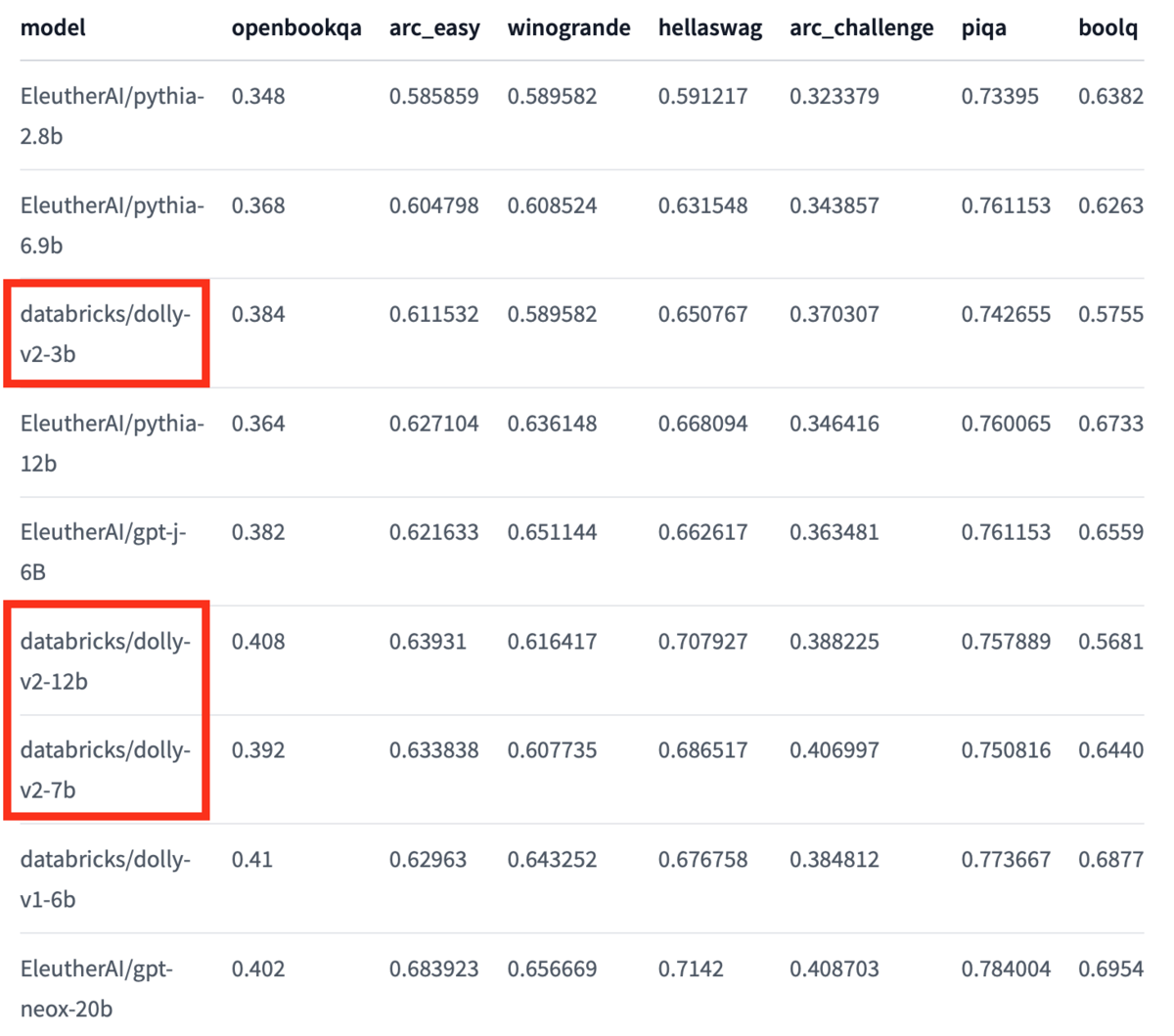This screenshot has width=1174, height=1036.
Task: Click openbookqa value 0.348
Action: [x=258, y=96]
